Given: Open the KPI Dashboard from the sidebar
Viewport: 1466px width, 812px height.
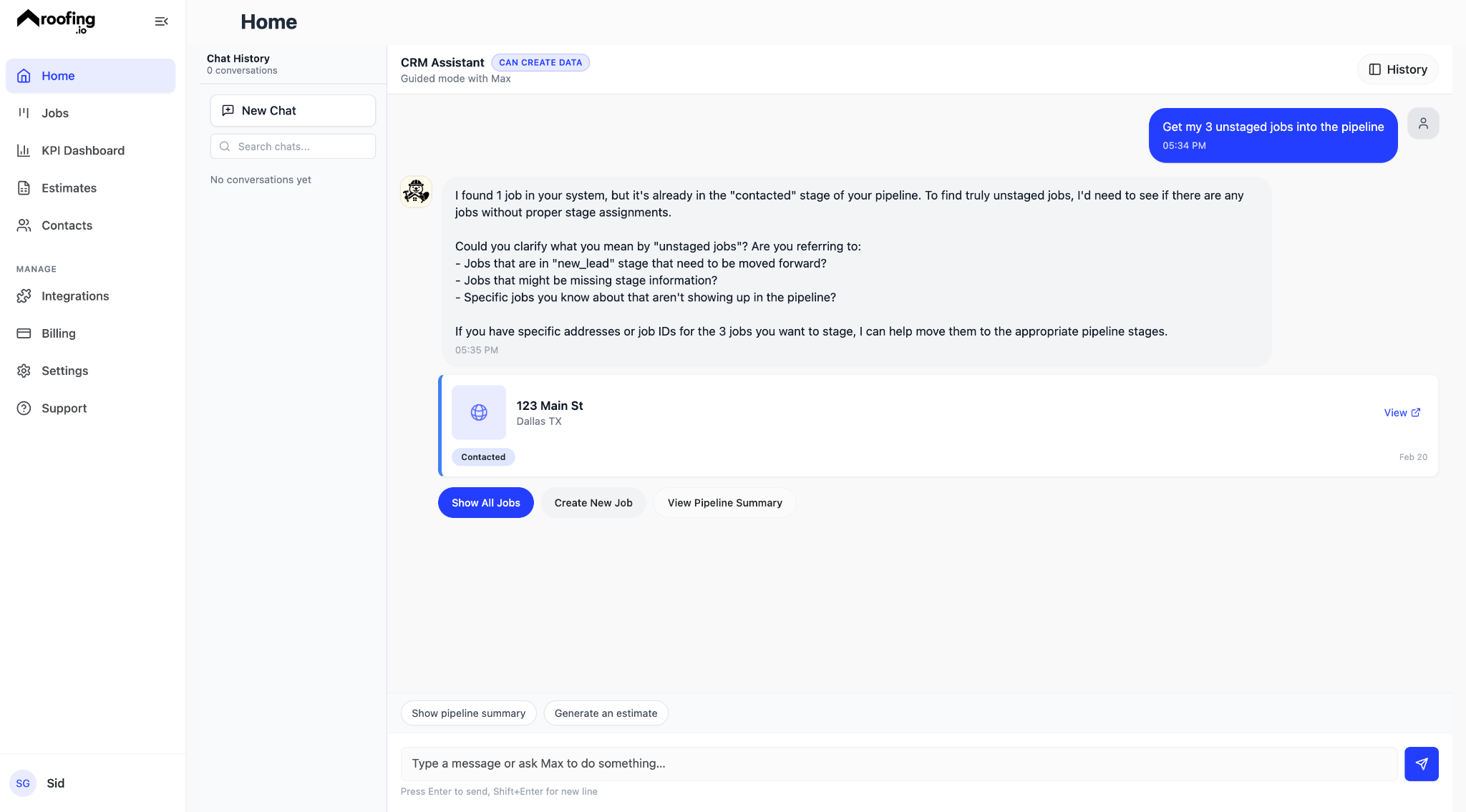Looking at the screenshot, I should [x=82, y=150].
